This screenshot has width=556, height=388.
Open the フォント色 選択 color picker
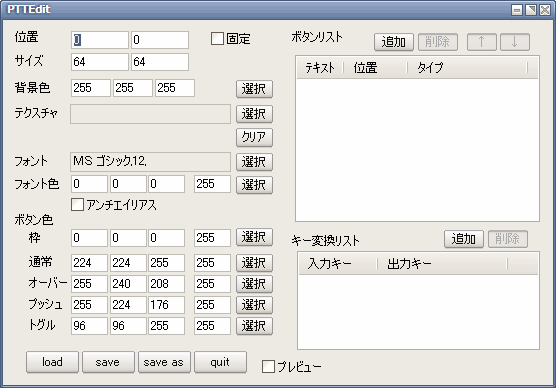click(x=254, y=185)
